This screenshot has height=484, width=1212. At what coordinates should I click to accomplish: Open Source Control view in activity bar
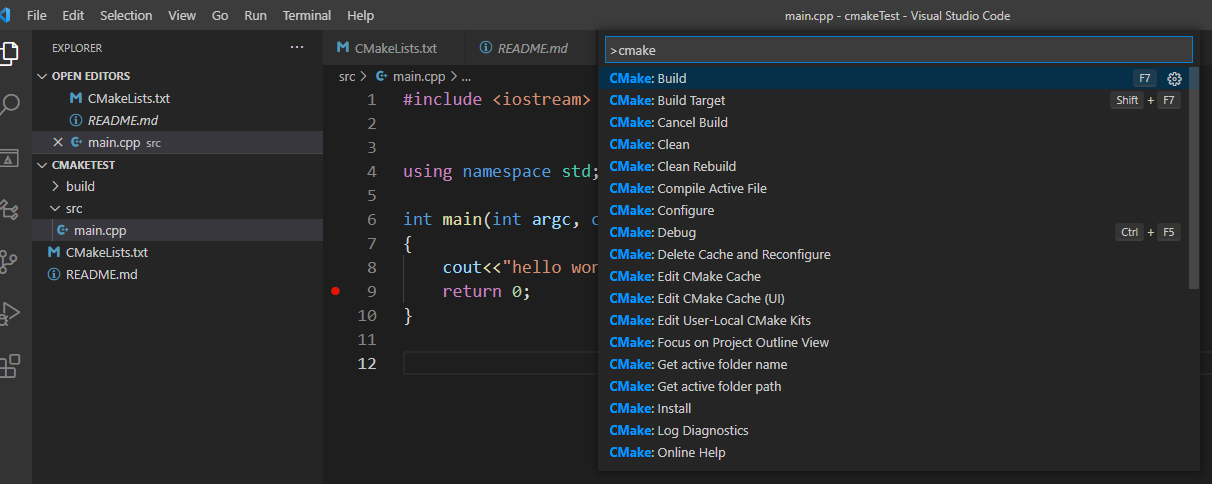click(9, 262)
